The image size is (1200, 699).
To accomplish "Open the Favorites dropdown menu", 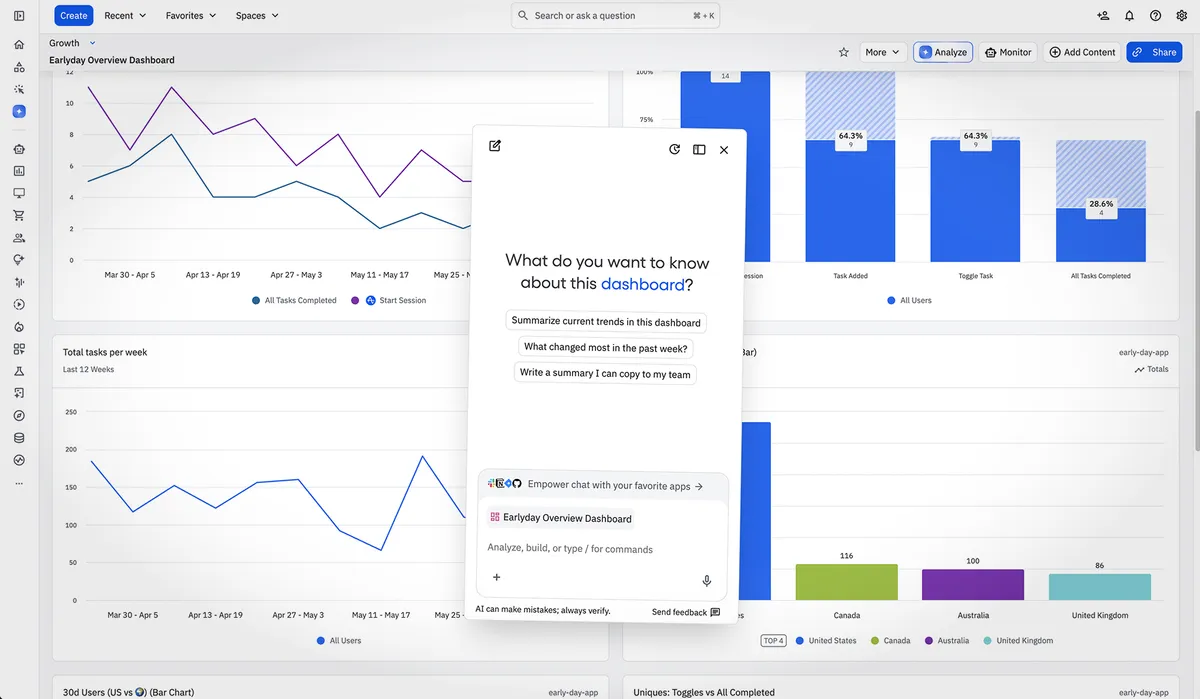I will point(190,15).
